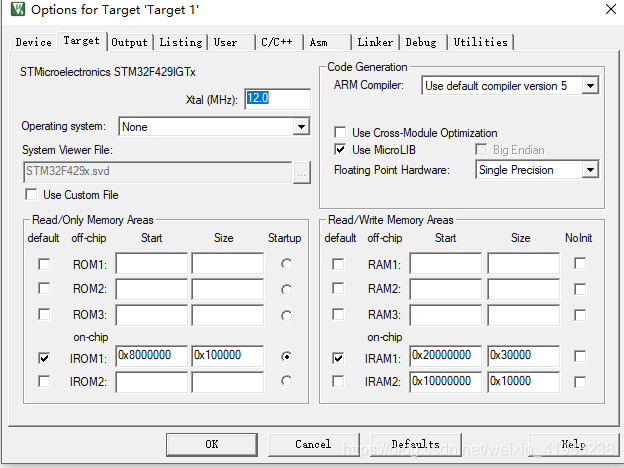Expand the Floating Point Hardware dropdown
The width and height of the screenshot is (624, 468).
pos(590,170)
